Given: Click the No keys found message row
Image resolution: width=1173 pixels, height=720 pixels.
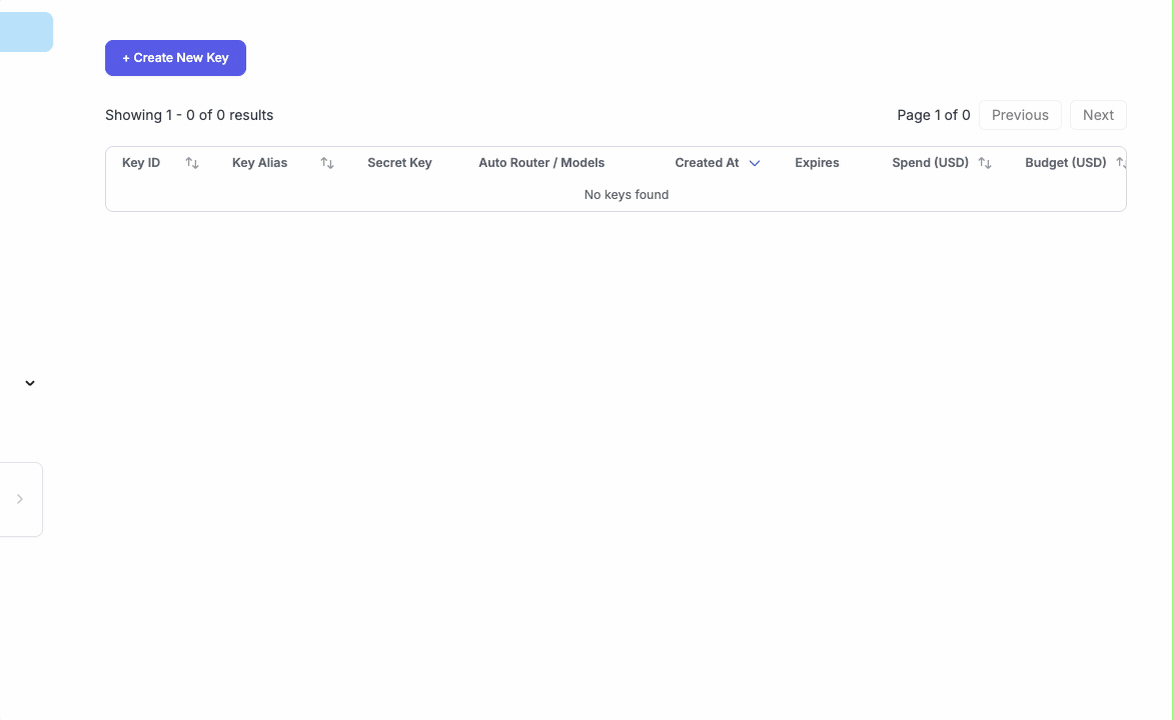Looking at the screenshot, I should tap(626, 194).
